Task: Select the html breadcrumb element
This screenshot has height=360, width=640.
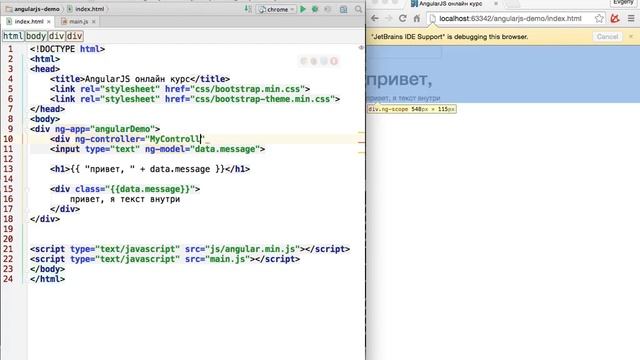Action: point(13,36)
